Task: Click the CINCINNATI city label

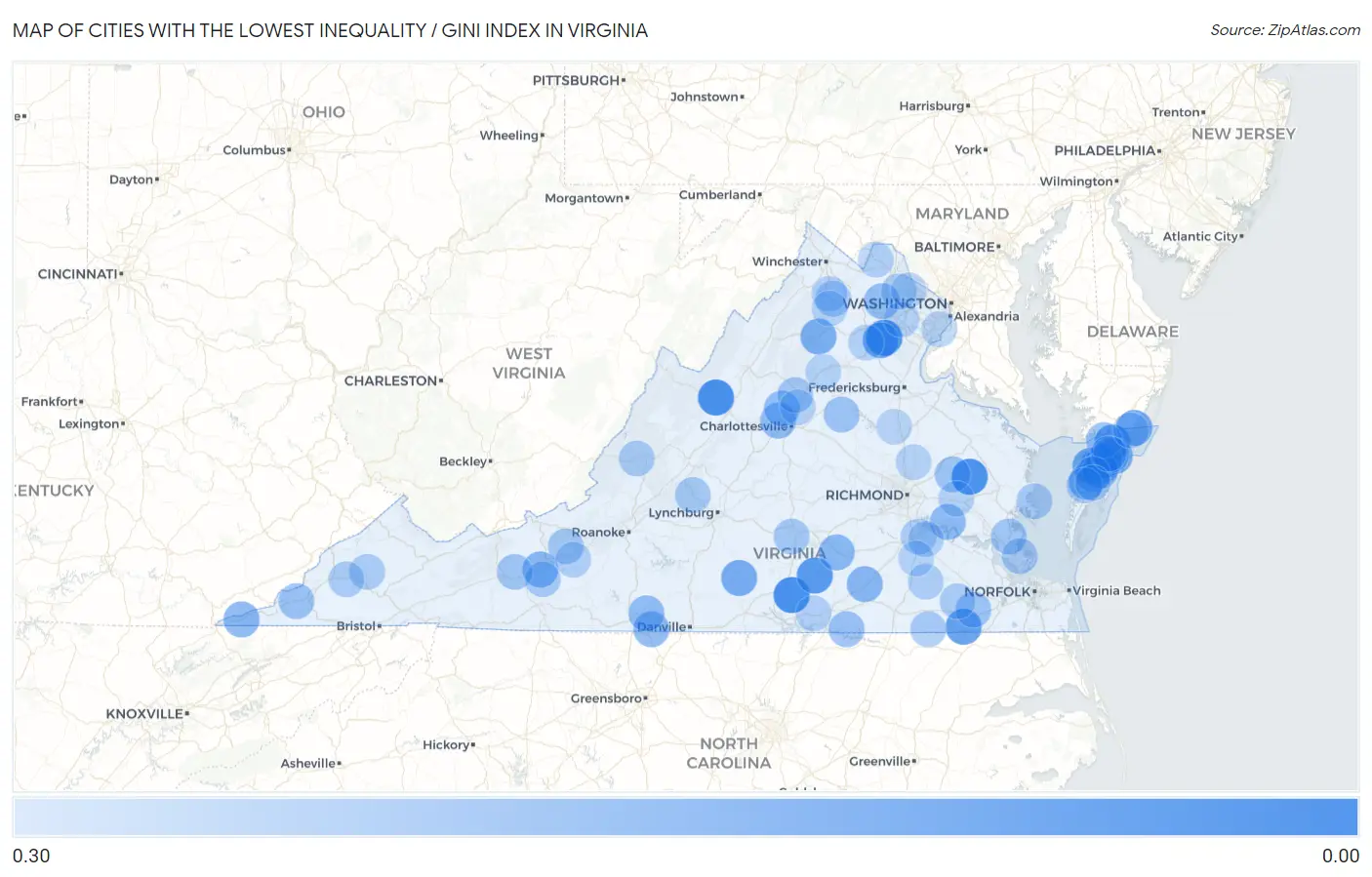Action: [x=77, y=274]
